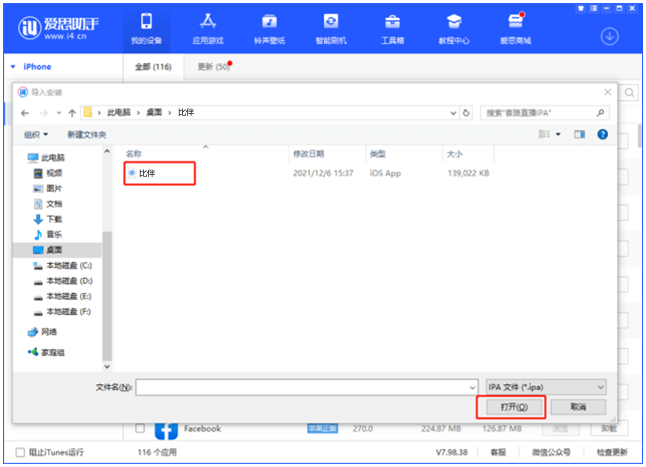Click the download manager arrow icon
646x467 pixels.
coord(609,36)
